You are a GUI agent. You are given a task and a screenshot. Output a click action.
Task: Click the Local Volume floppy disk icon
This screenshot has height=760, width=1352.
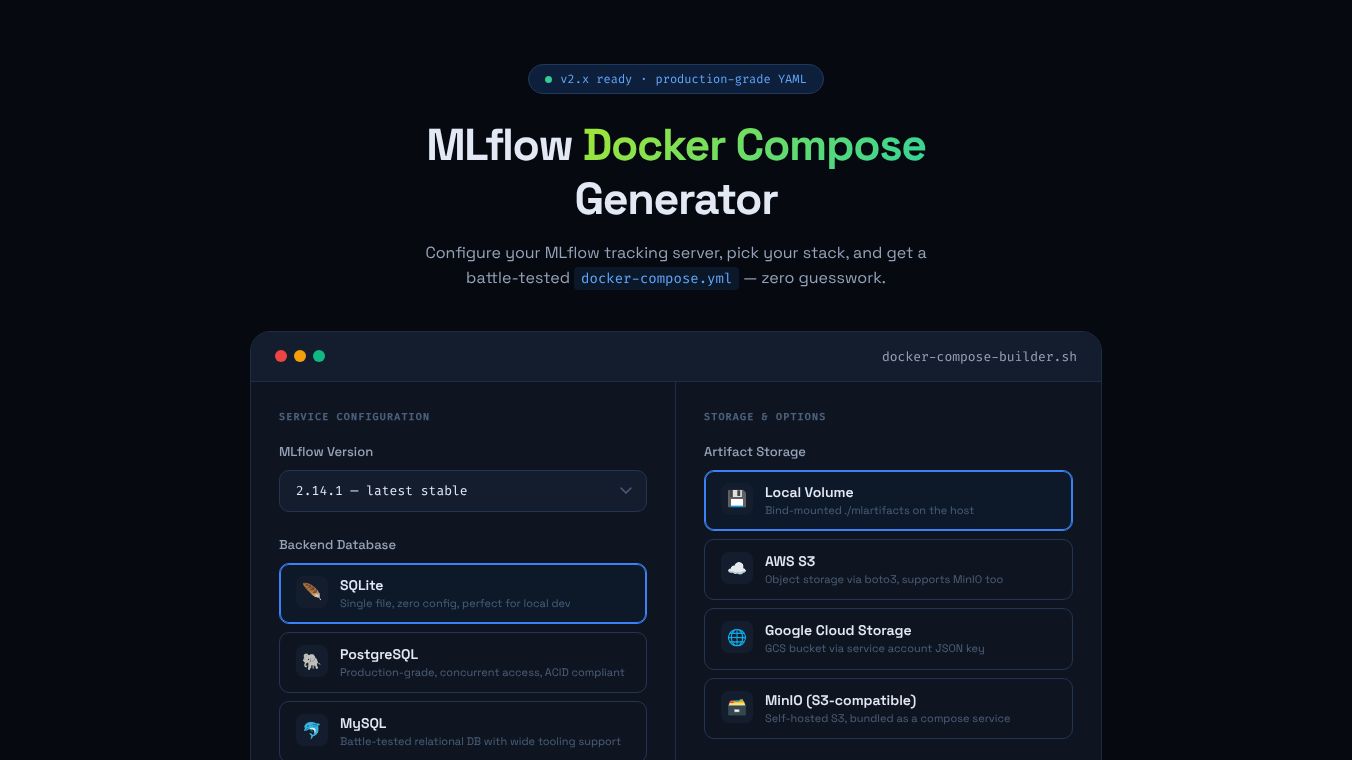[x=737, y=499]
